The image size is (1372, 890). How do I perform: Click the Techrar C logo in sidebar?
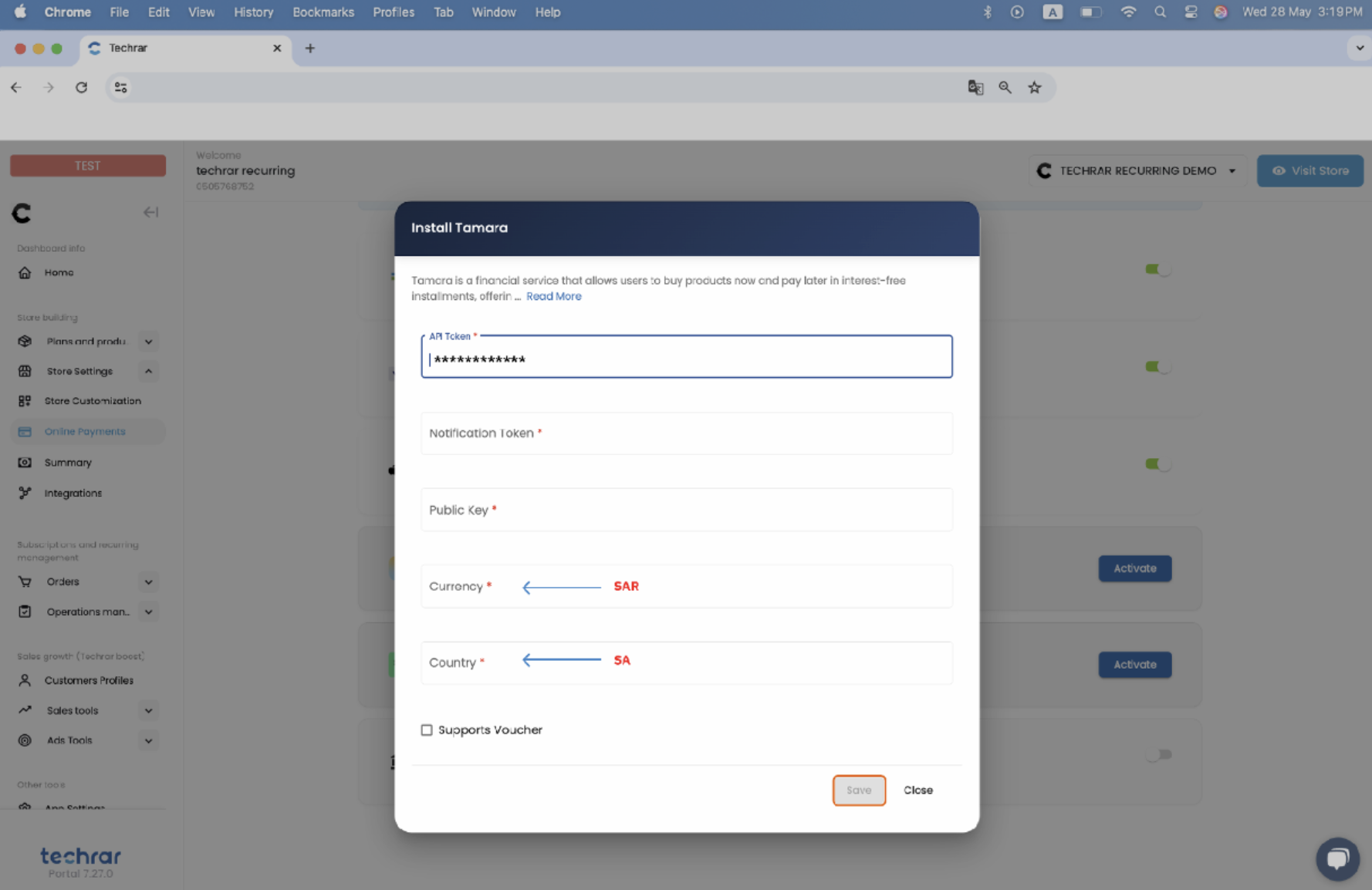(22, 213)
